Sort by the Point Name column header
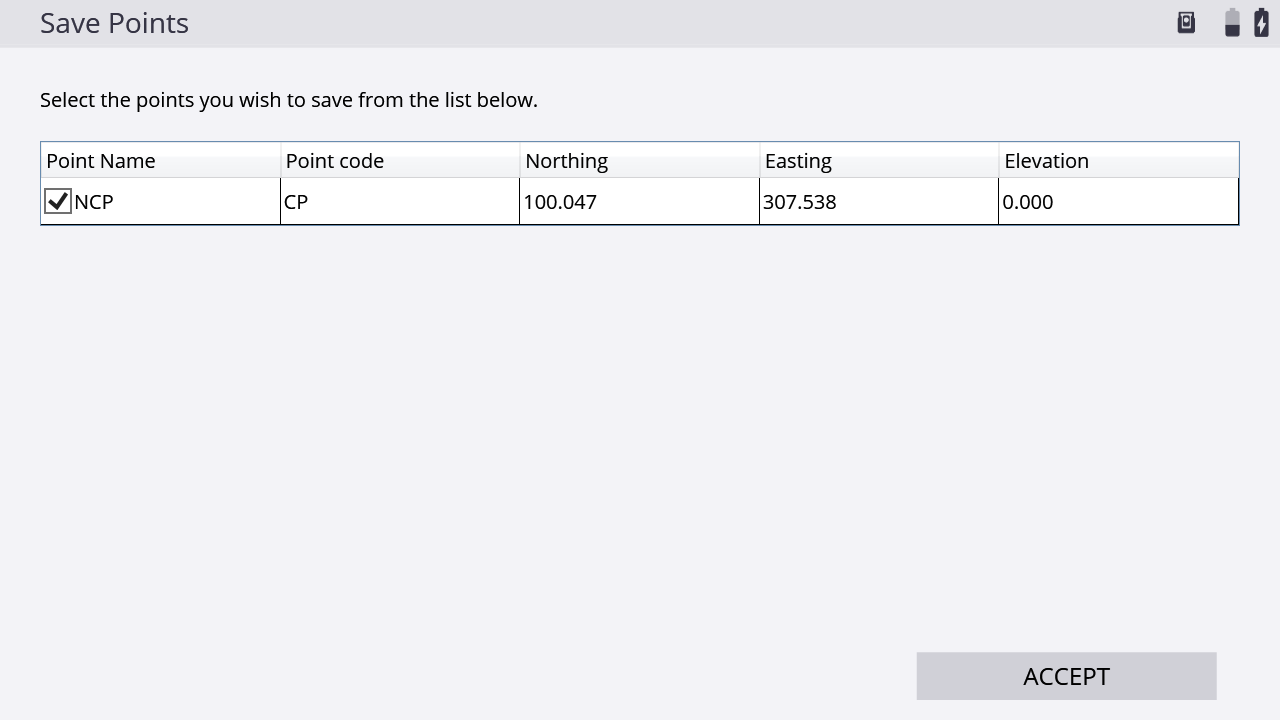 tap(101, 161)
